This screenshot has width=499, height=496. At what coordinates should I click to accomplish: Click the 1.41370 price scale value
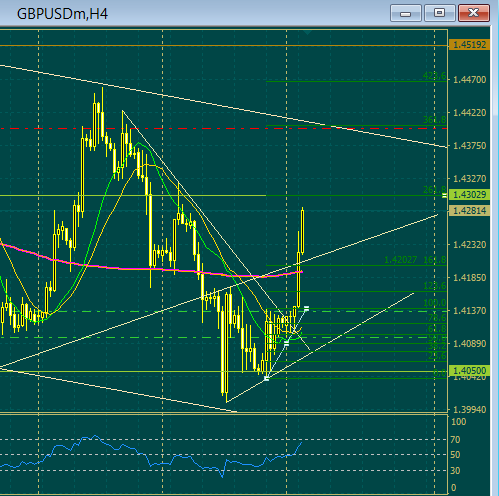[469, 310]
